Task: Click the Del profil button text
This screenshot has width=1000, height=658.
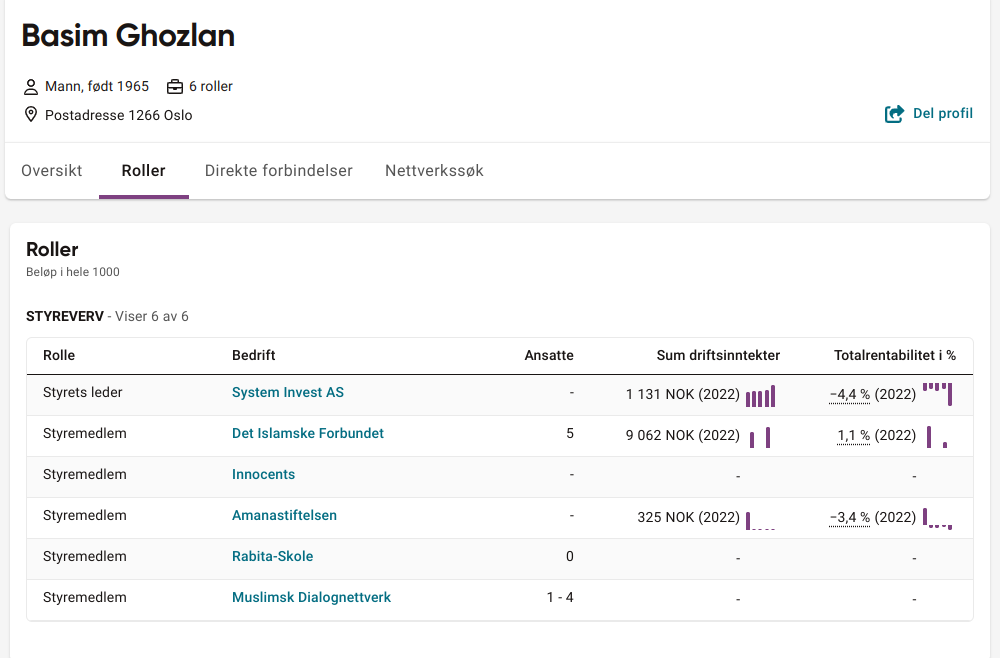Action: click(x=942, y=114)
